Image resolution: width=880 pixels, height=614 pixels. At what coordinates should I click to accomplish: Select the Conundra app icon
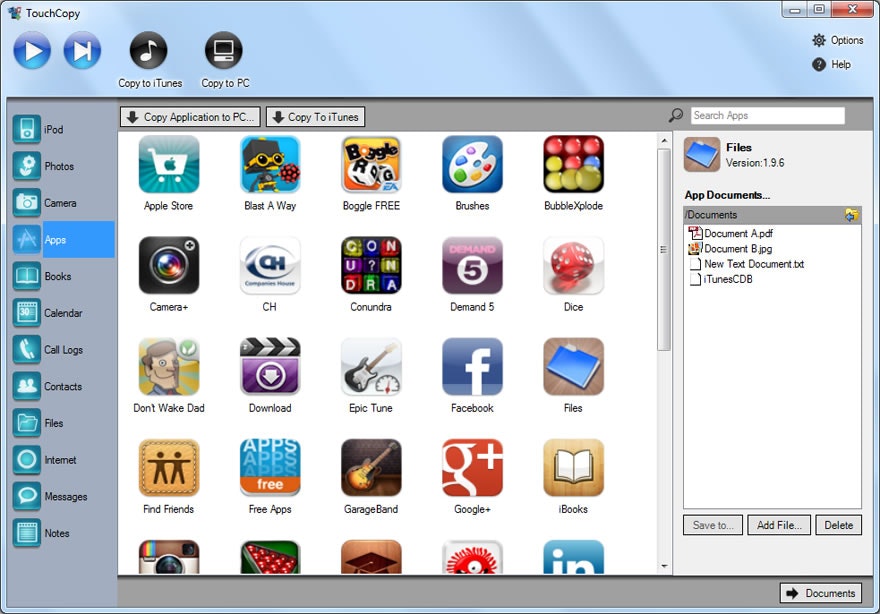click(x=371, y=265)
